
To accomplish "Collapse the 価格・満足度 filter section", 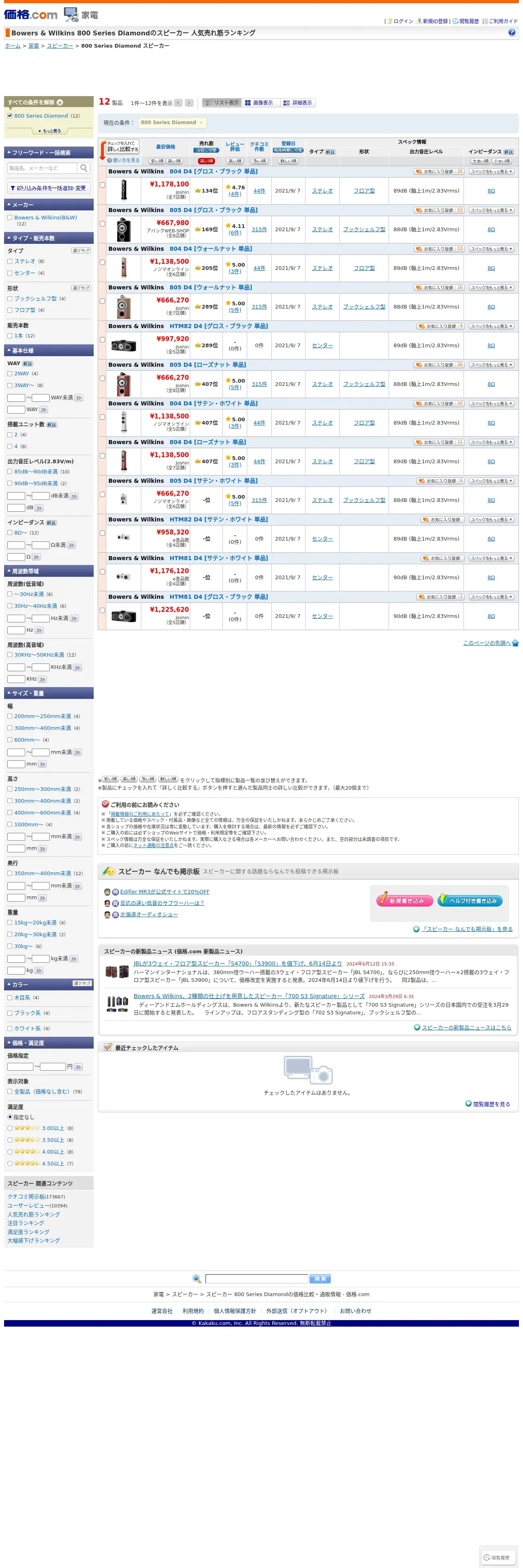I will point(49,1043).
